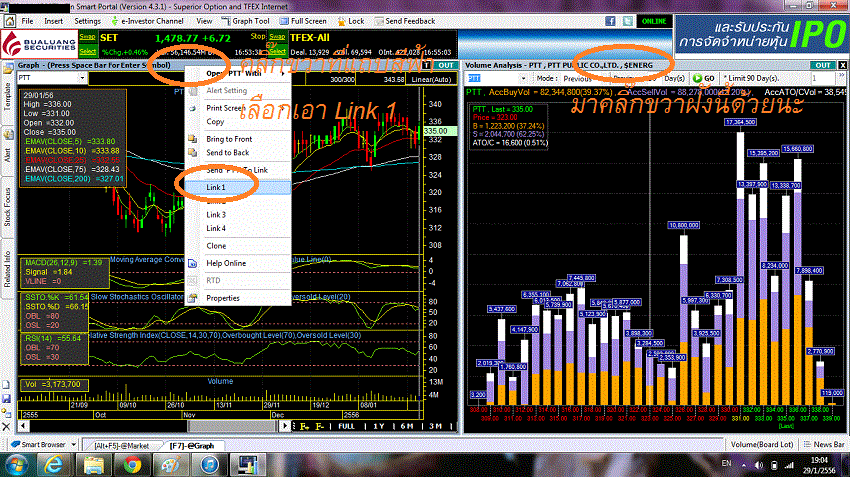Image resolution: width=850 pixels, height=477 pixels.
Task: Click the F- zoom button
Action: pos(320,426)
